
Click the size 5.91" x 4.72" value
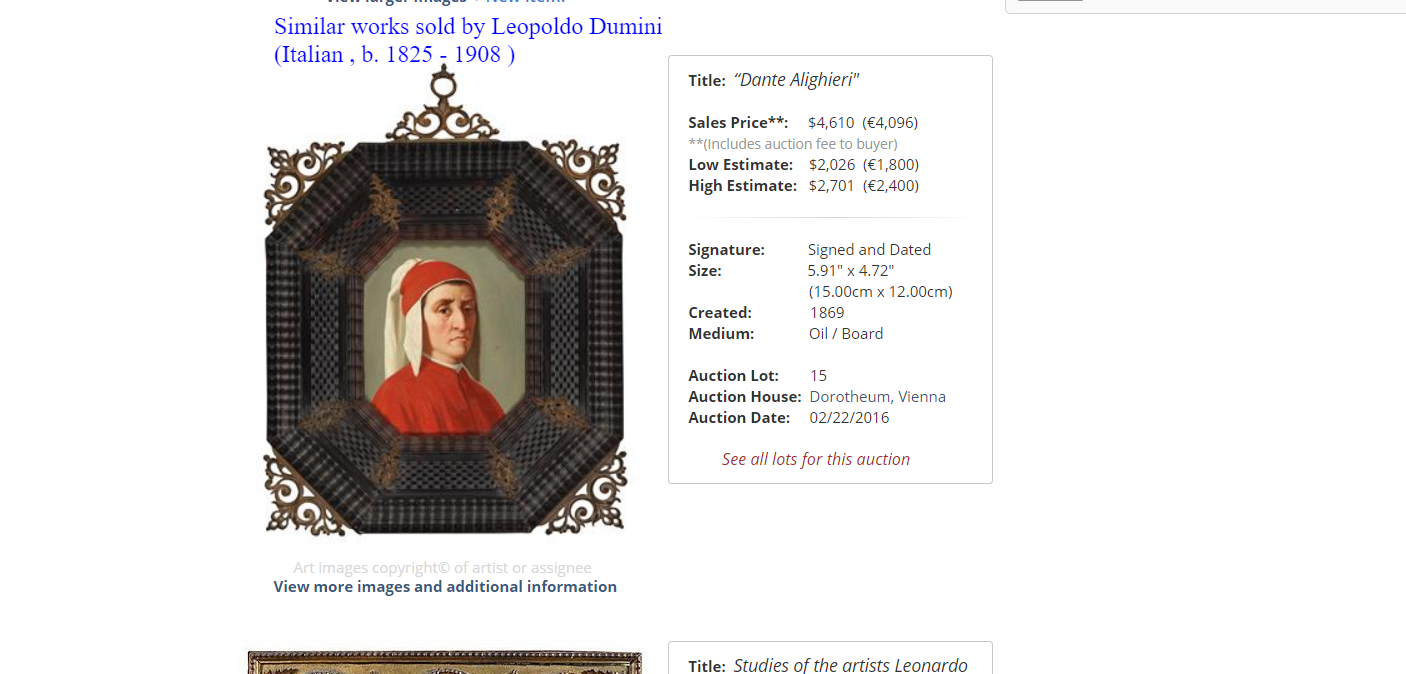pyautogui.click(x=850, y=271)
